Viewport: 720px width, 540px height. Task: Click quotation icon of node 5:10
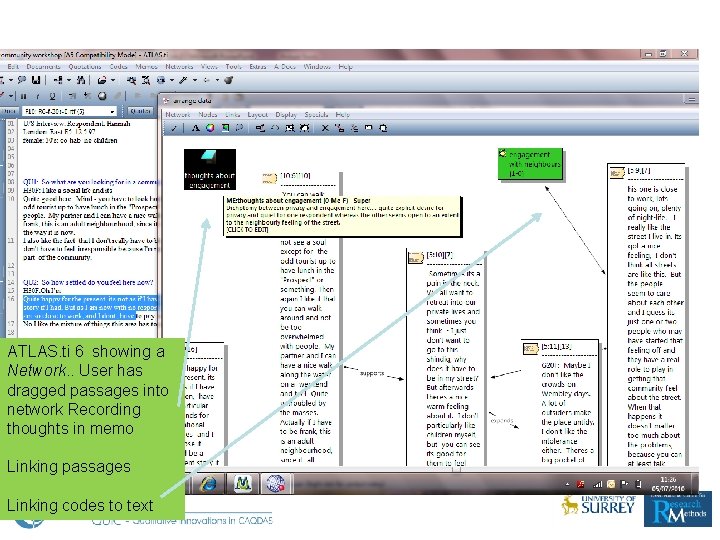point(416,258)
